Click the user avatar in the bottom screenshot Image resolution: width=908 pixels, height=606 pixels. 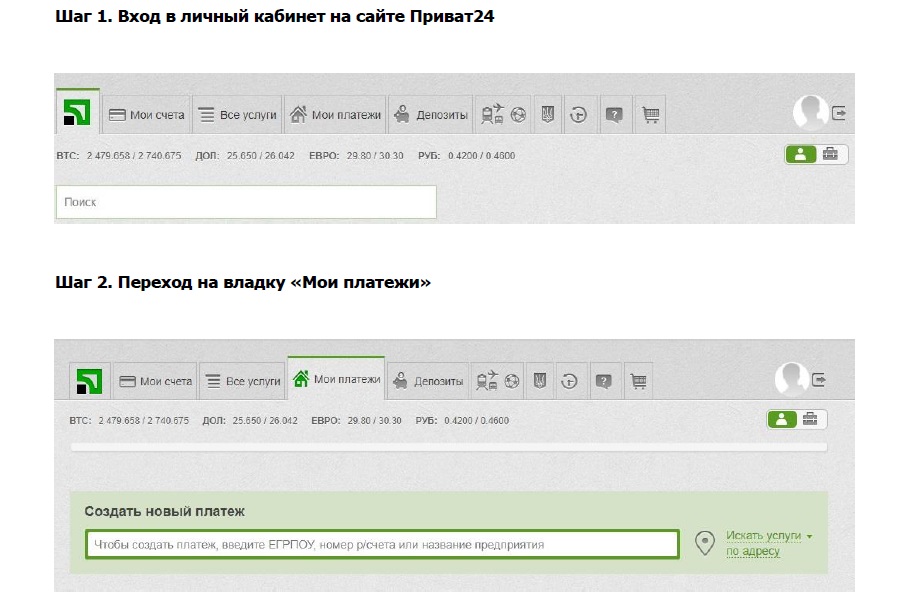791,379
